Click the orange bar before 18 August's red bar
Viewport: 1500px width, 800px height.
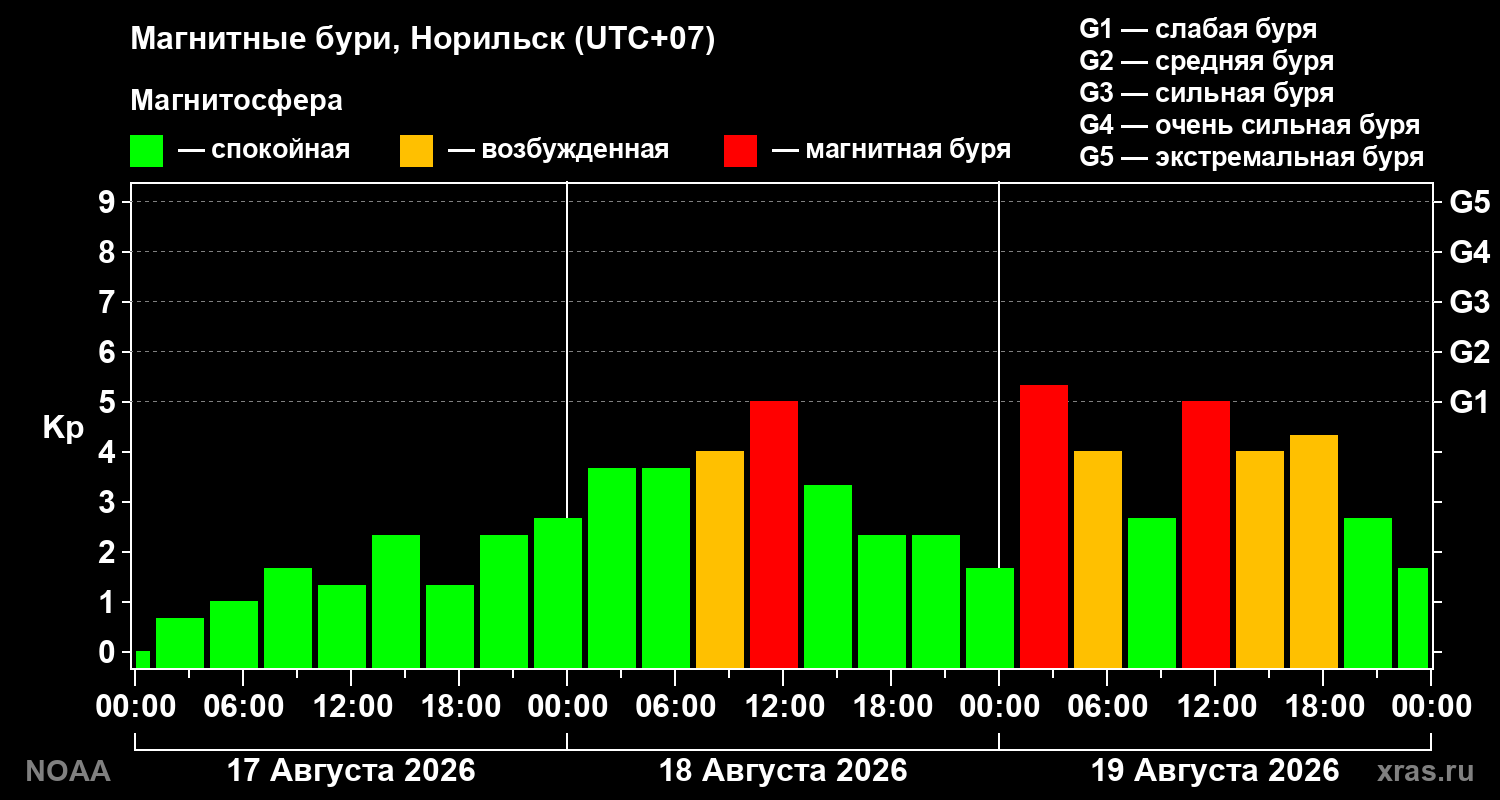pyautogui.click(x=720, y=559)
